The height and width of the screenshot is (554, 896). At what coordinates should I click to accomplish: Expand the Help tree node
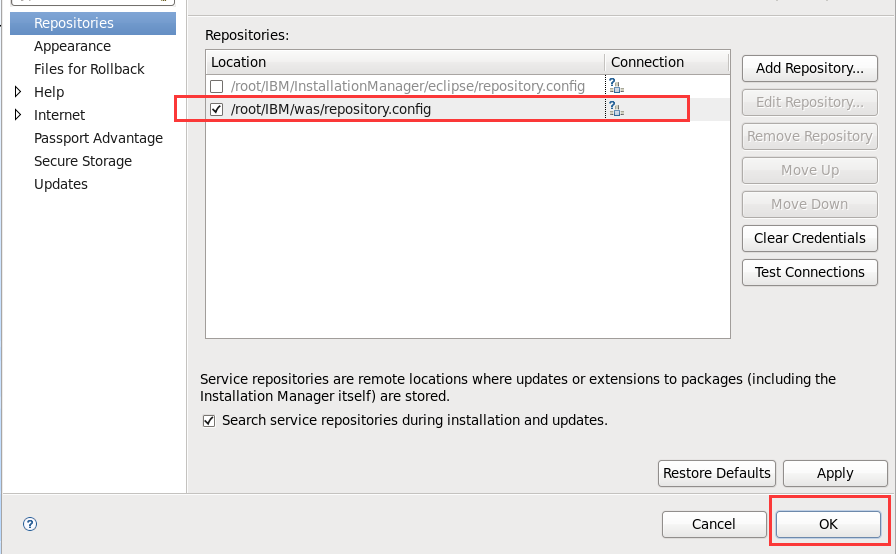pyautogui.click(x=18, y=92)
